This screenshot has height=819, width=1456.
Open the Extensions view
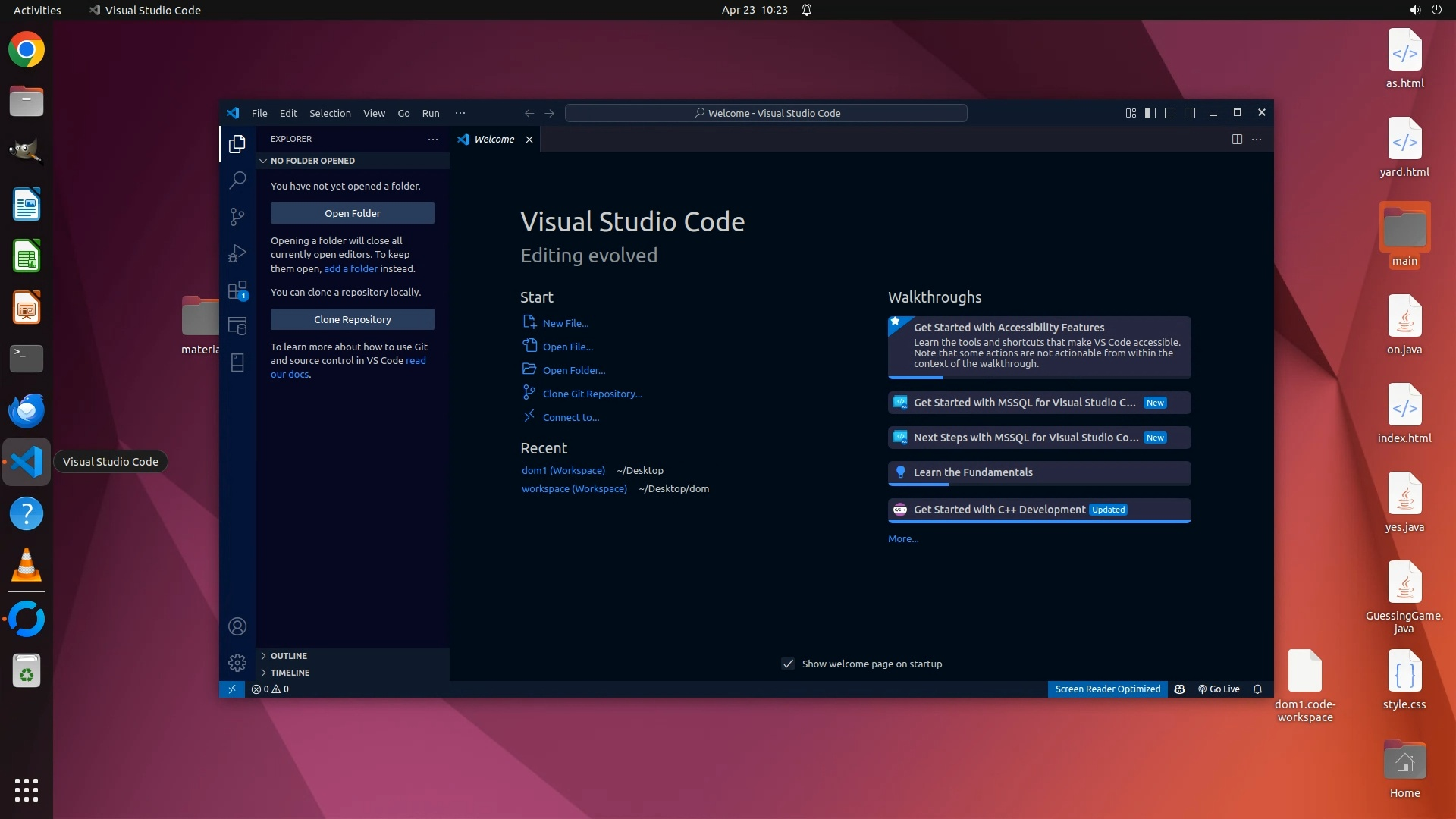237,290
